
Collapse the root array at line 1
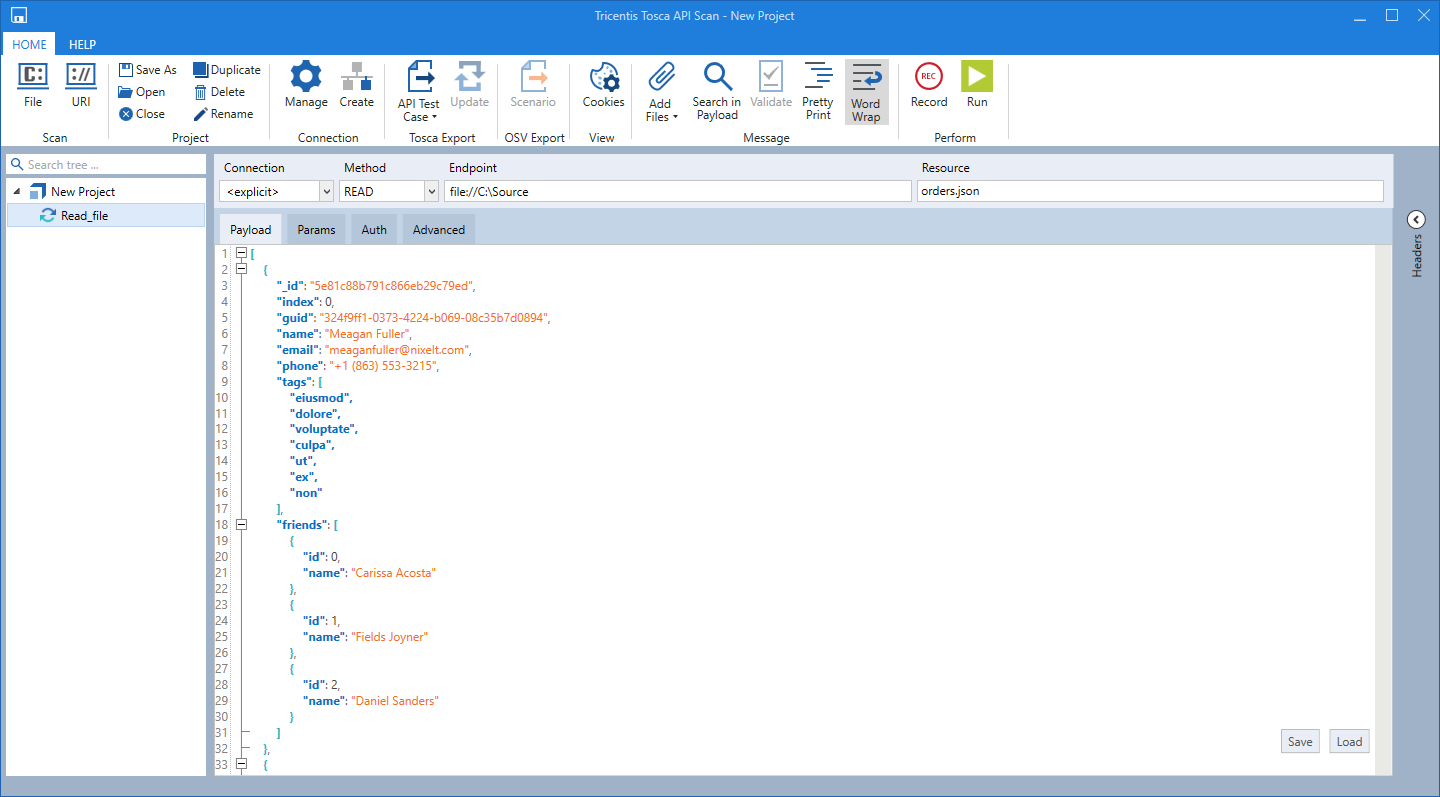pyautogui.click(x=241, y=254)
